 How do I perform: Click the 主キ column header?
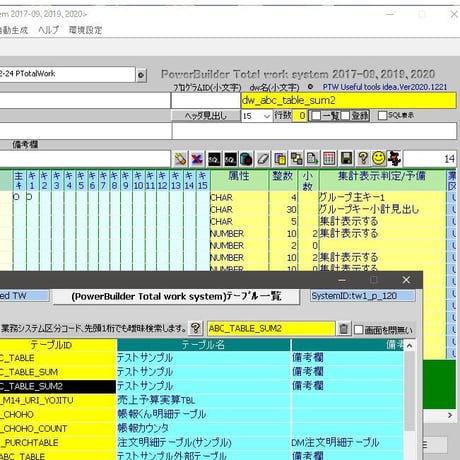tap(19, 180)
